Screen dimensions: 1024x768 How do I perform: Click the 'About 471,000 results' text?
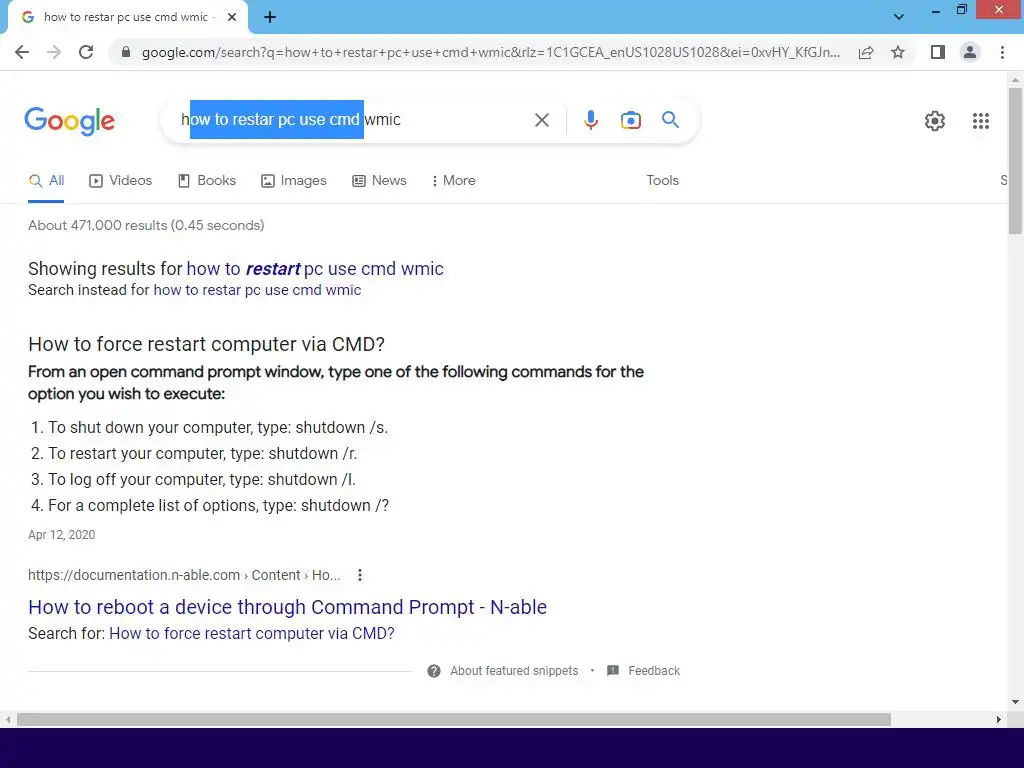tap(146, 225)
